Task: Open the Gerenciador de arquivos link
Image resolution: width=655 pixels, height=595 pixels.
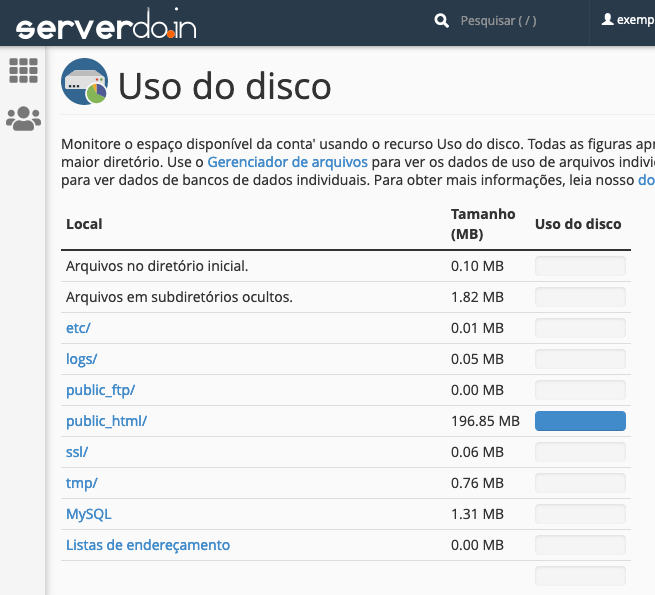Action: 287,161
